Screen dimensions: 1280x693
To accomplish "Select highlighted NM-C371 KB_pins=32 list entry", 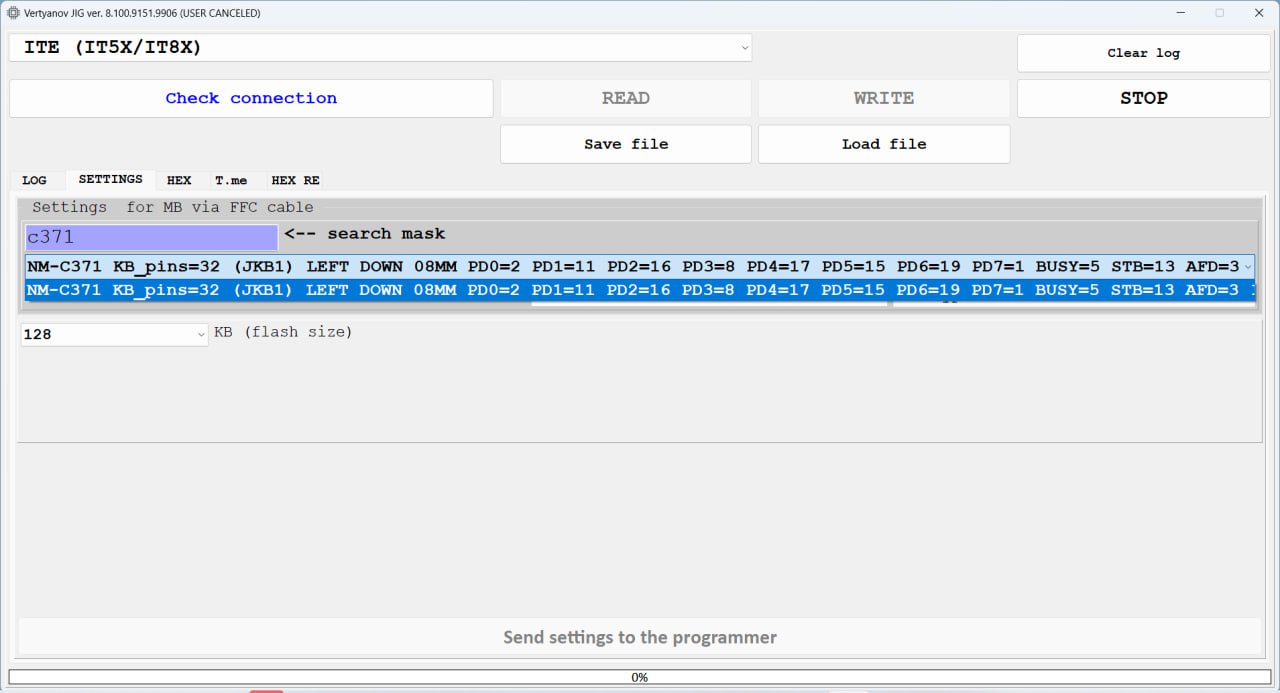I will coord(640,290).
